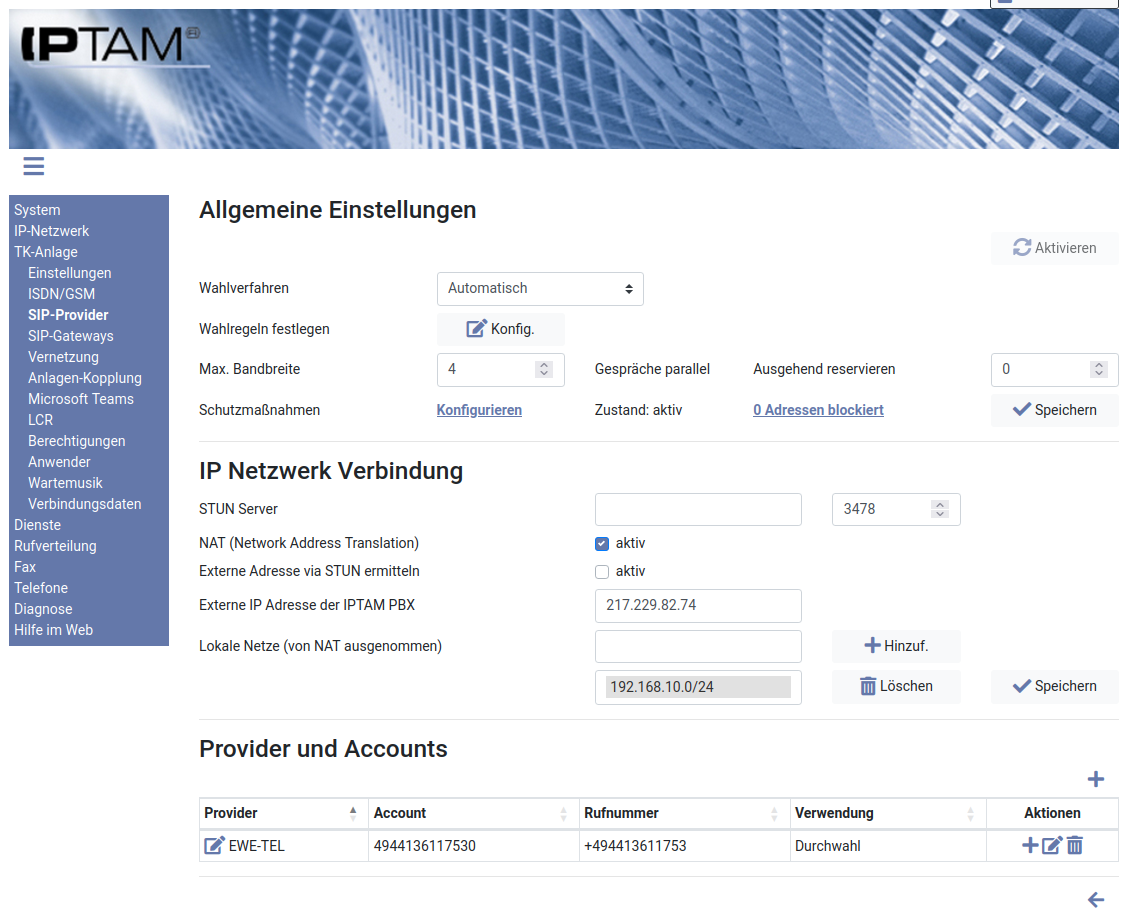Open Wahlverfahren Automatisch dropdown
1138x919 pixels.
(540, 288)
